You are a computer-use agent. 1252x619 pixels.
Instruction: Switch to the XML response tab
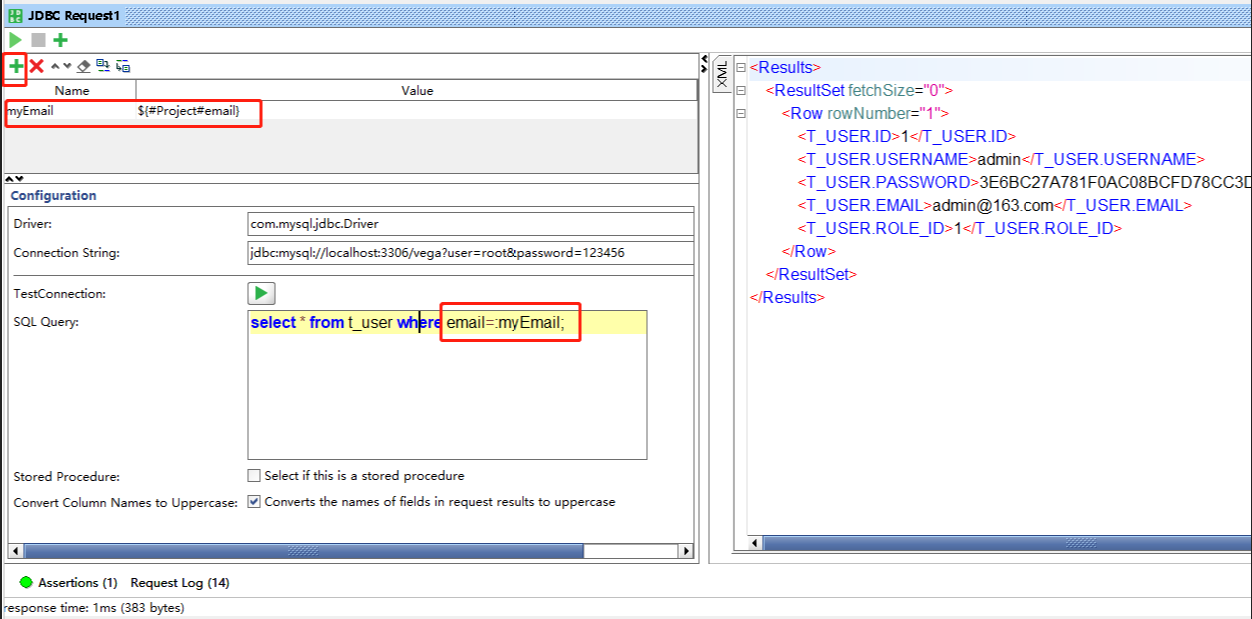[723, 74]
